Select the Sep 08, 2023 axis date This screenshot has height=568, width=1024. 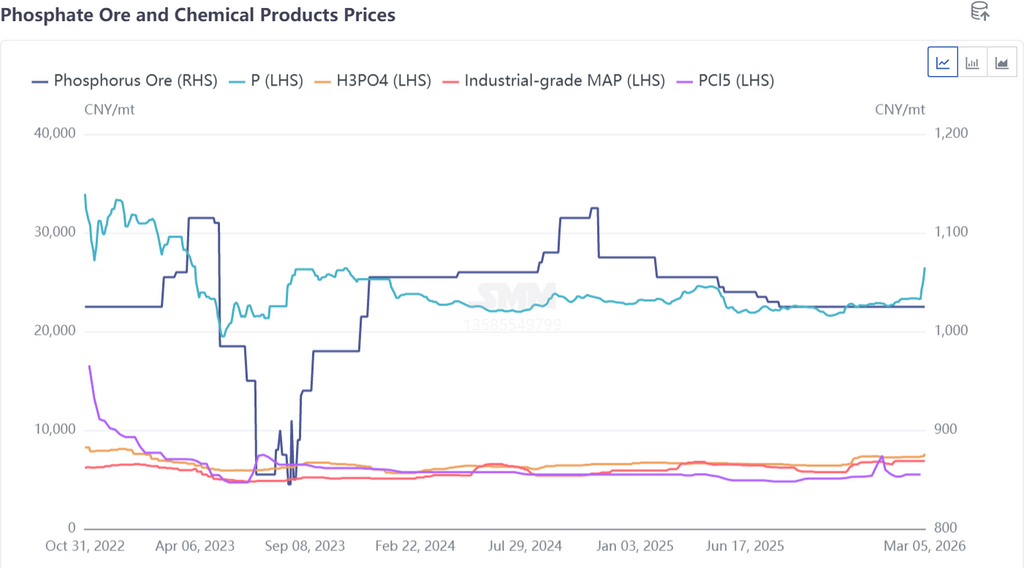pos(307,547)
